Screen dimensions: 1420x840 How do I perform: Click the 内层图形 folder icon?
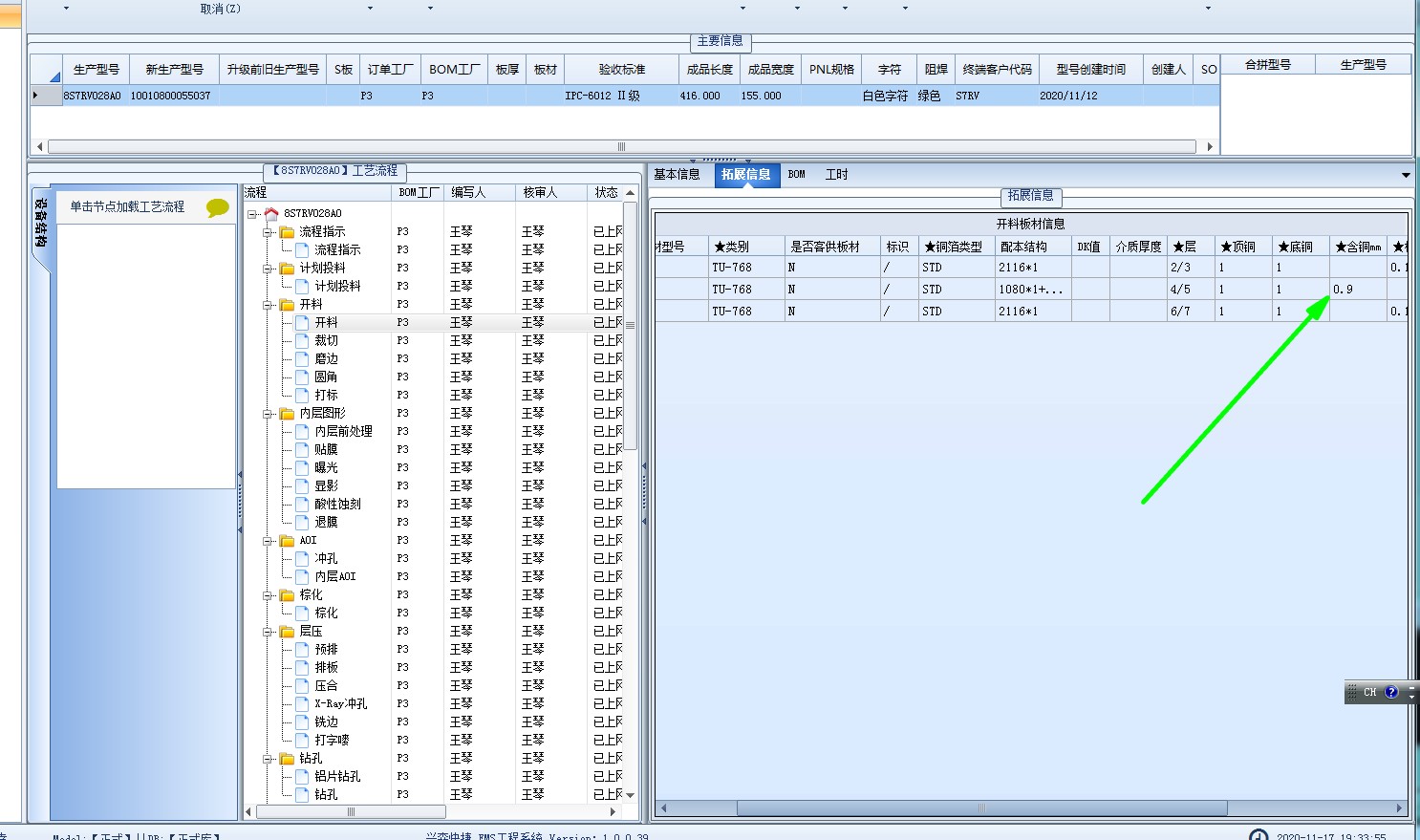pyautogui.click(x=287, y=413)
